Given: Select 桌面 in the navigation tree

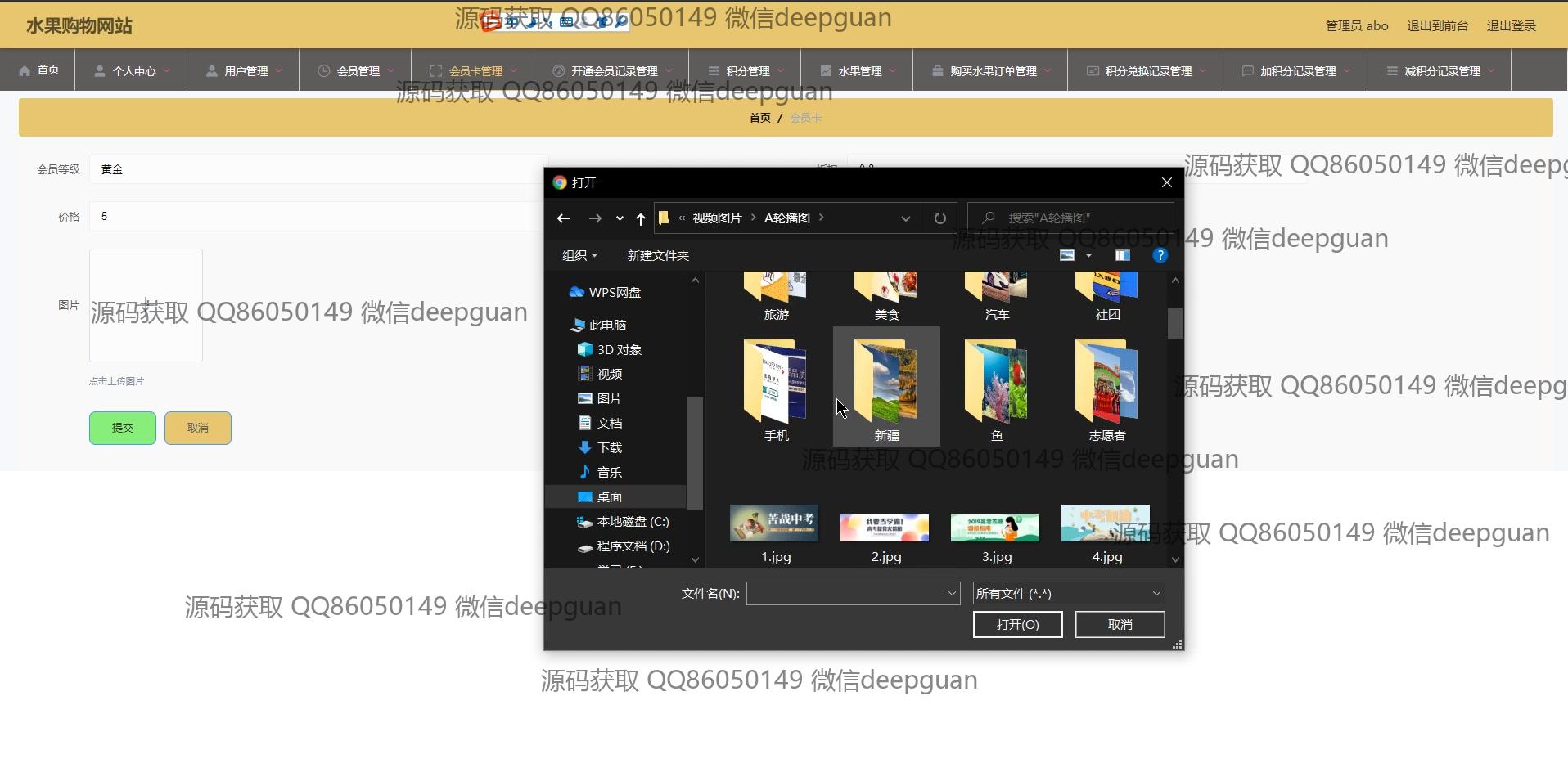Looking at the screenshot, I should click(x=609, y=497).
